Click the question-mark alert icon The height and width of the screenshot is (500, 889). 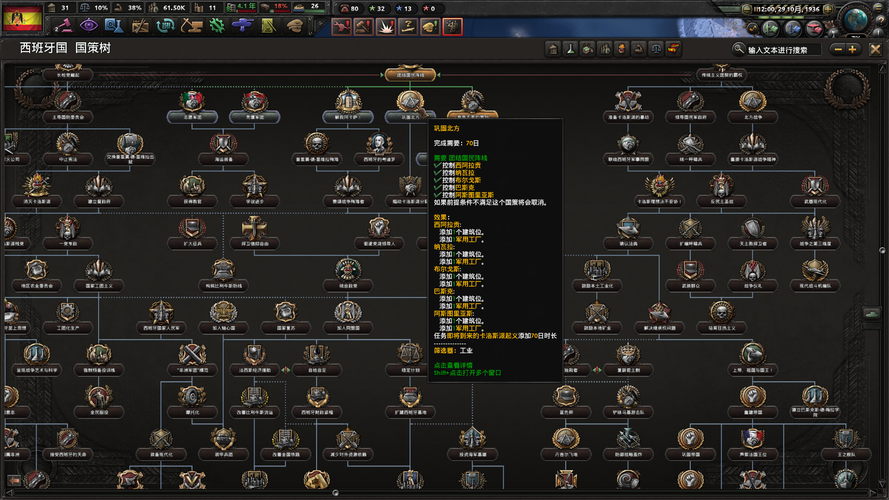[x=408, y=27]
